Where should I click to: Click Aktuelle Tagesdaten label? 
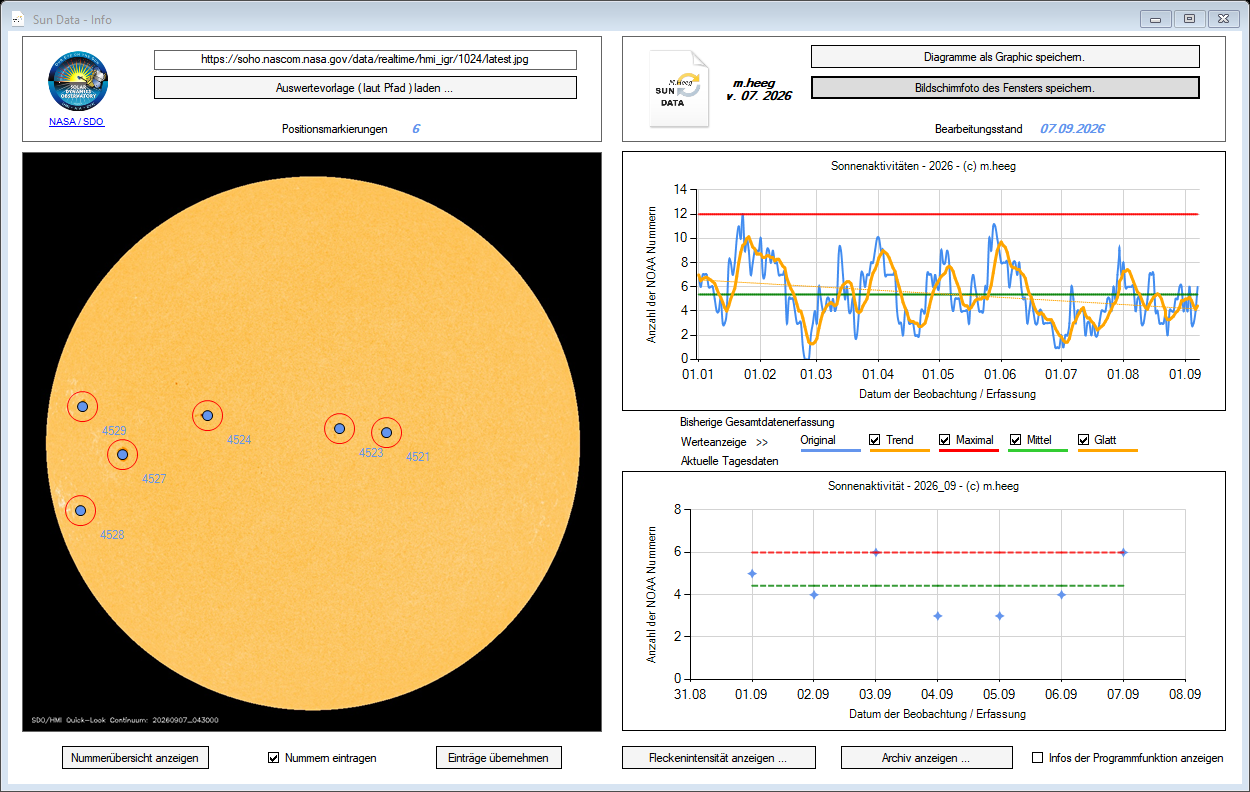coord(729,461)
